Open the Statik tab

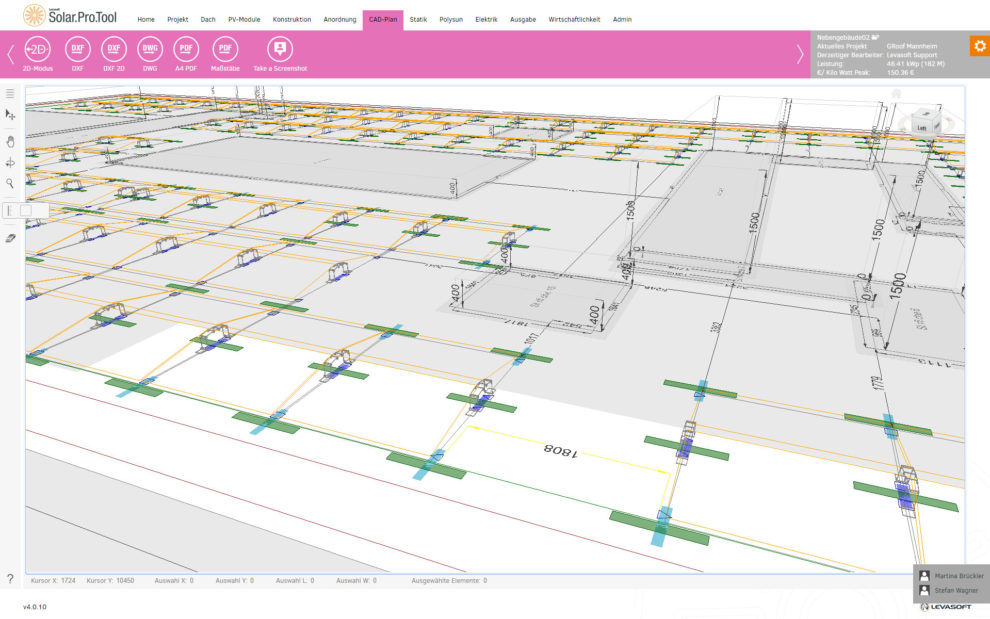pos(418,19)
